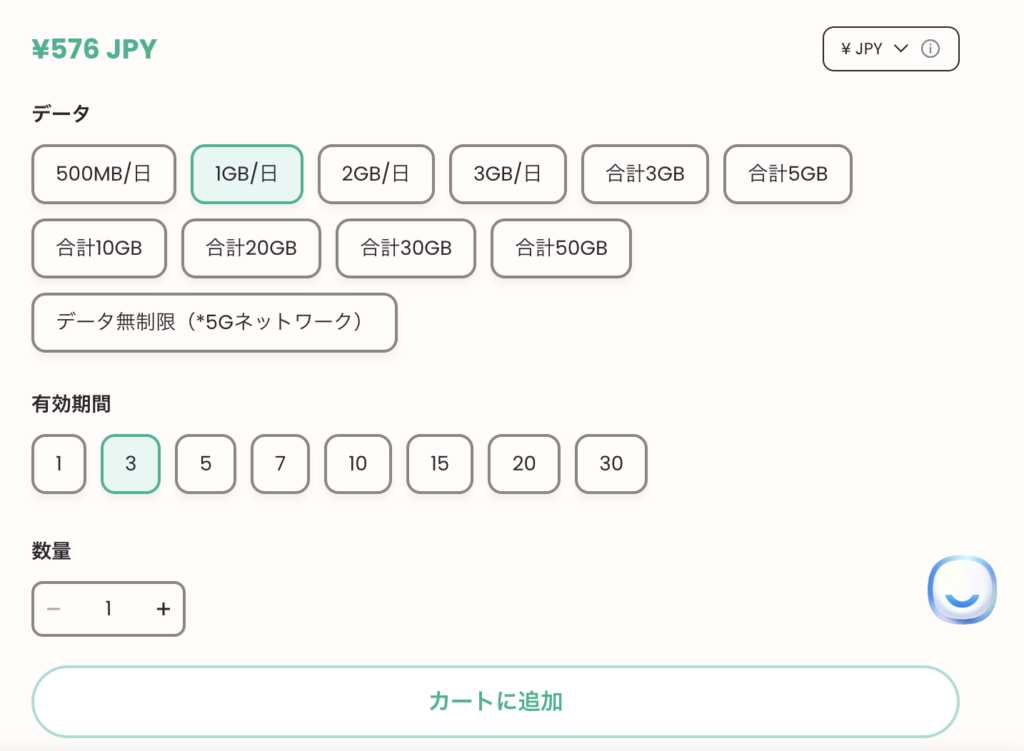Set validity period to 7 days
Image resolution: width=1024 pixels, height=751 pixels.
point(280,464)
